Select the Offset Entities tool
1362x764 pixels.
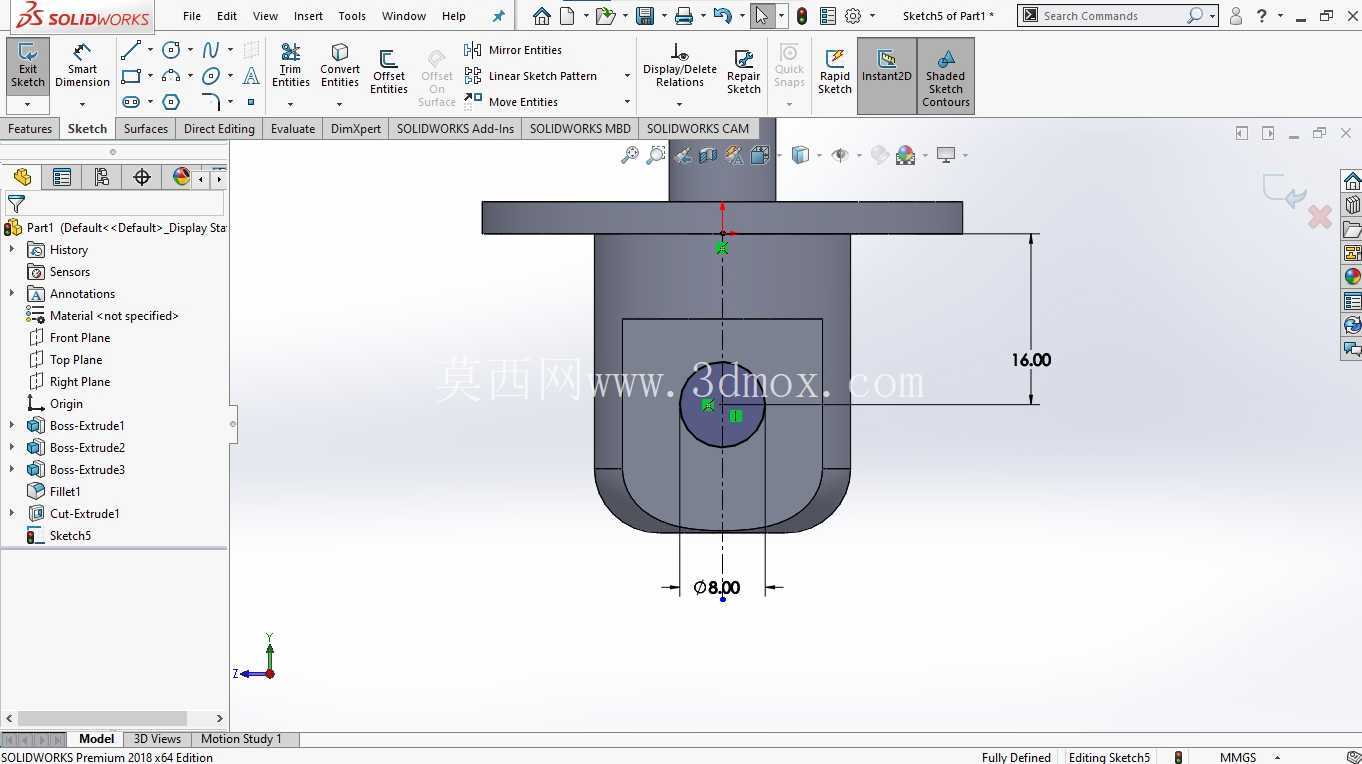click(389, 72)
